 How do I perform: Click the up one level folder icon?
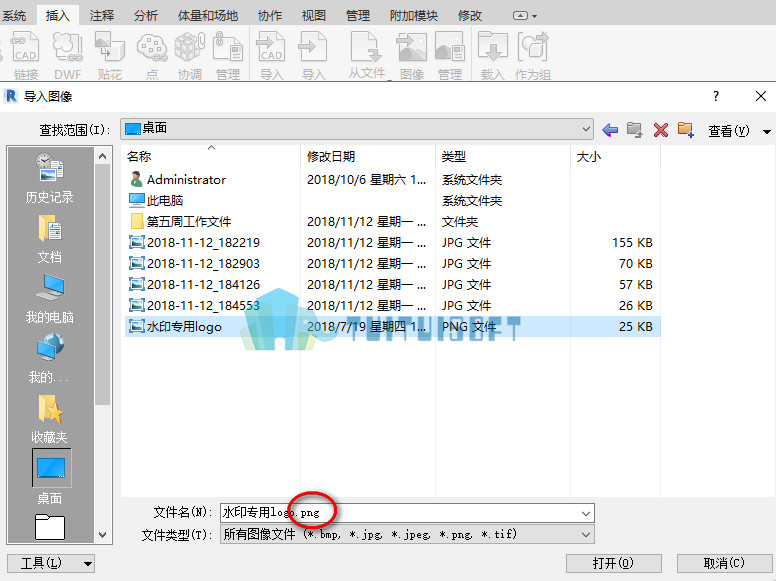click(x=634, y=130)
